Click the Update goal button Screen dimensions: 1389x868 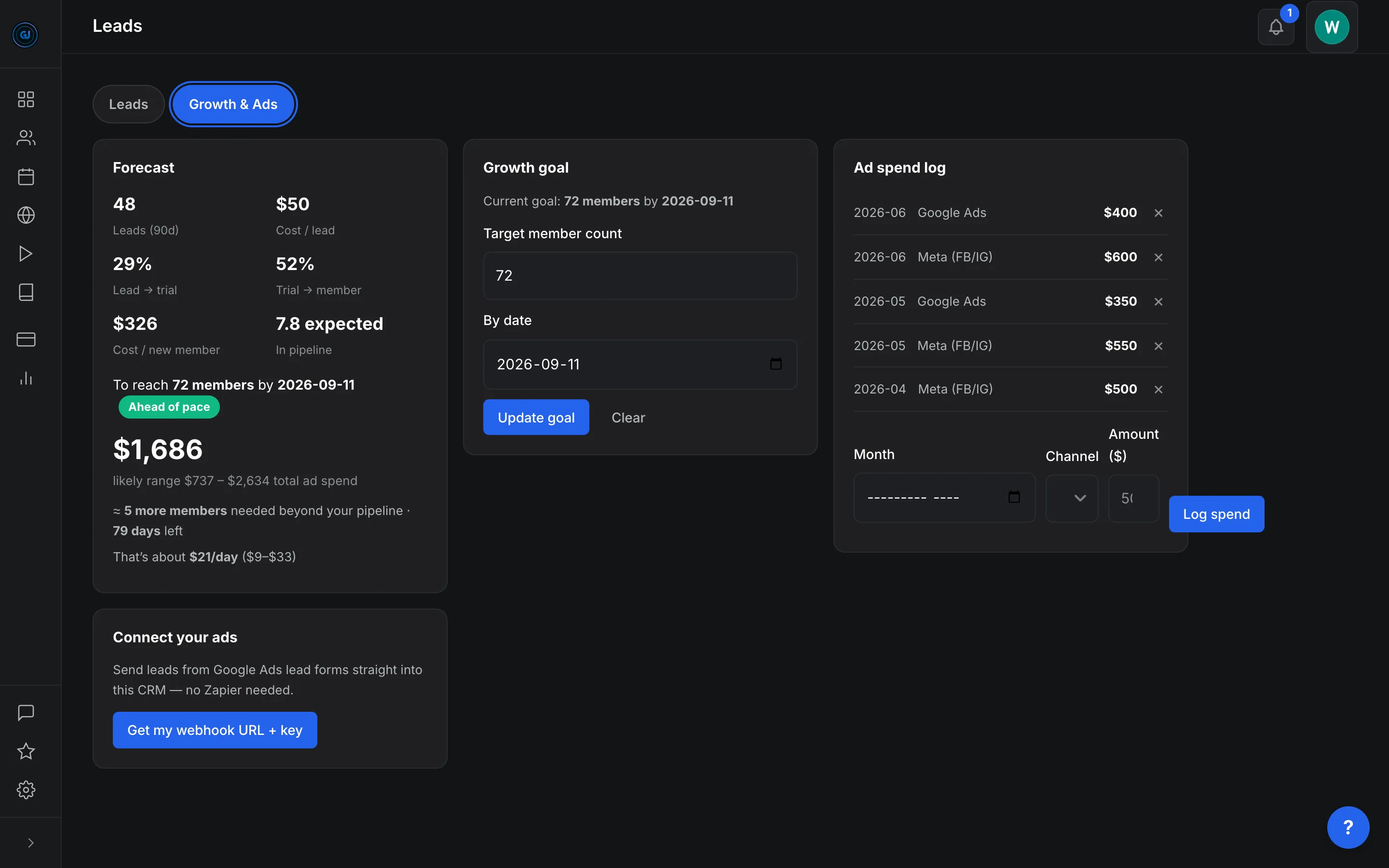[536, 417]
